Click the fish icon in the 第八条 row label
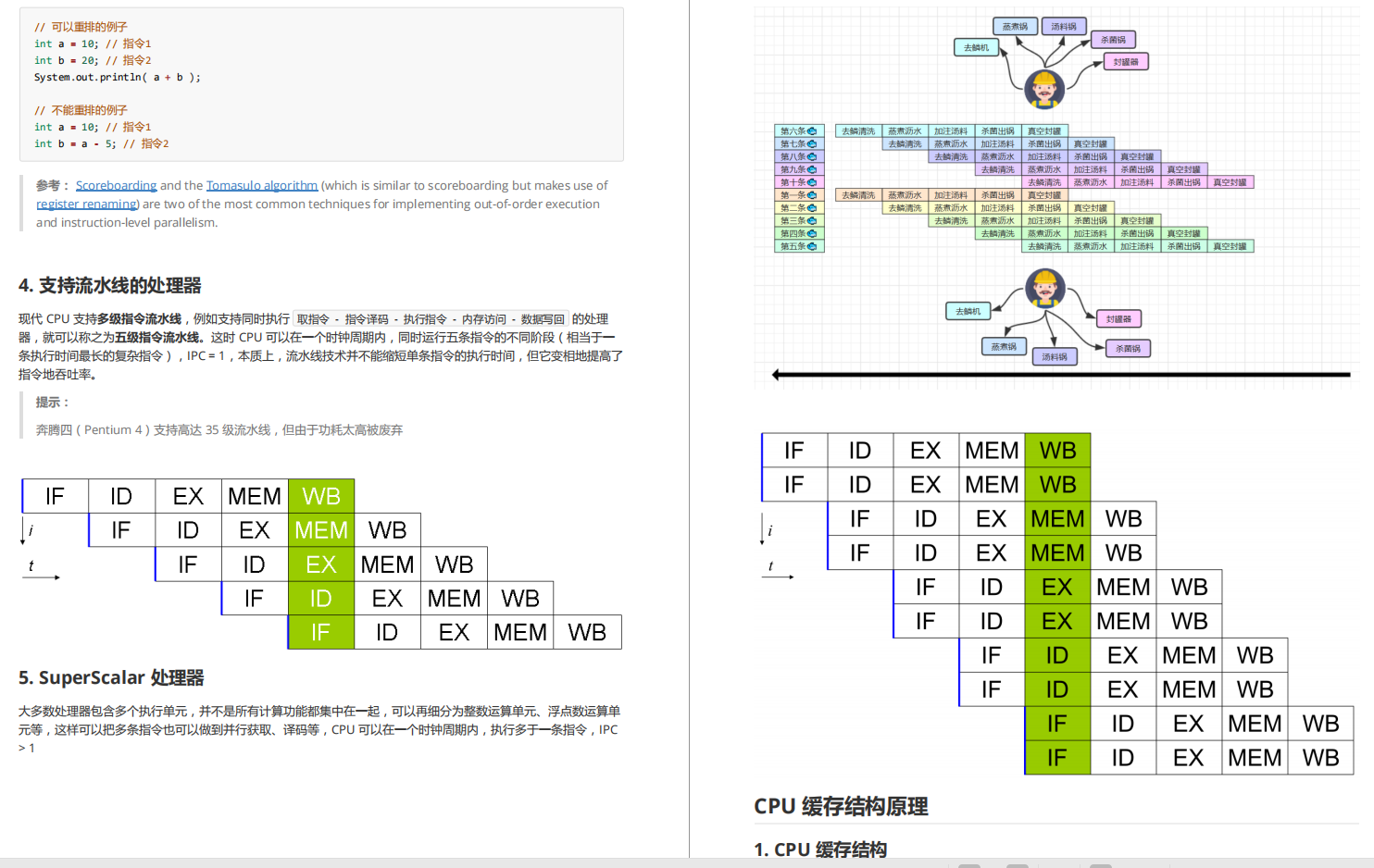 click(x=812, y=157)
